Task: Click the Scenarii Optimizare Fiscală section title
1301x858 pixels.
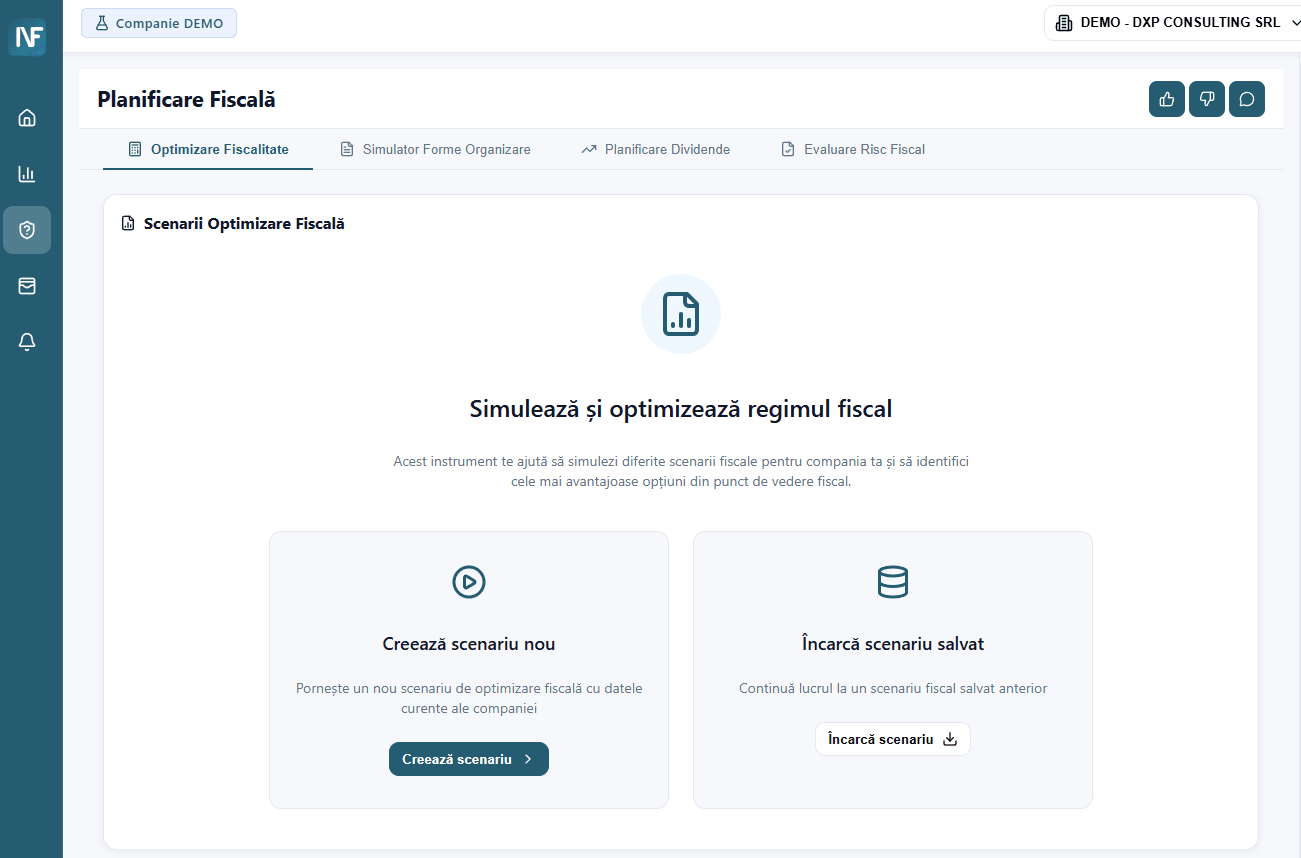Action: coord(244,224)
